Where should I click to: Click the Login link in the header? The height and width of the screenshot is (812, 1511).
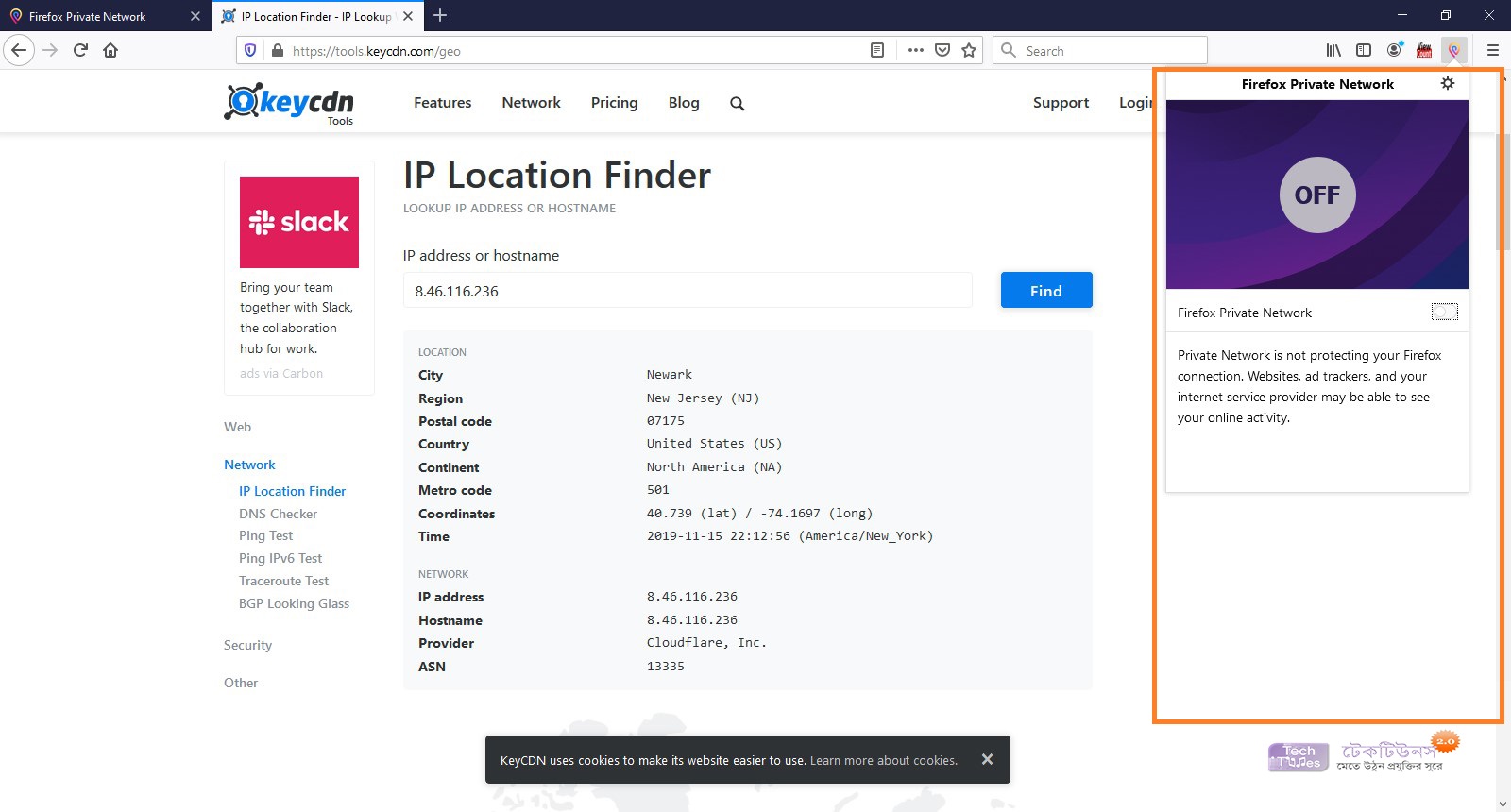[x=1136, y=102]
